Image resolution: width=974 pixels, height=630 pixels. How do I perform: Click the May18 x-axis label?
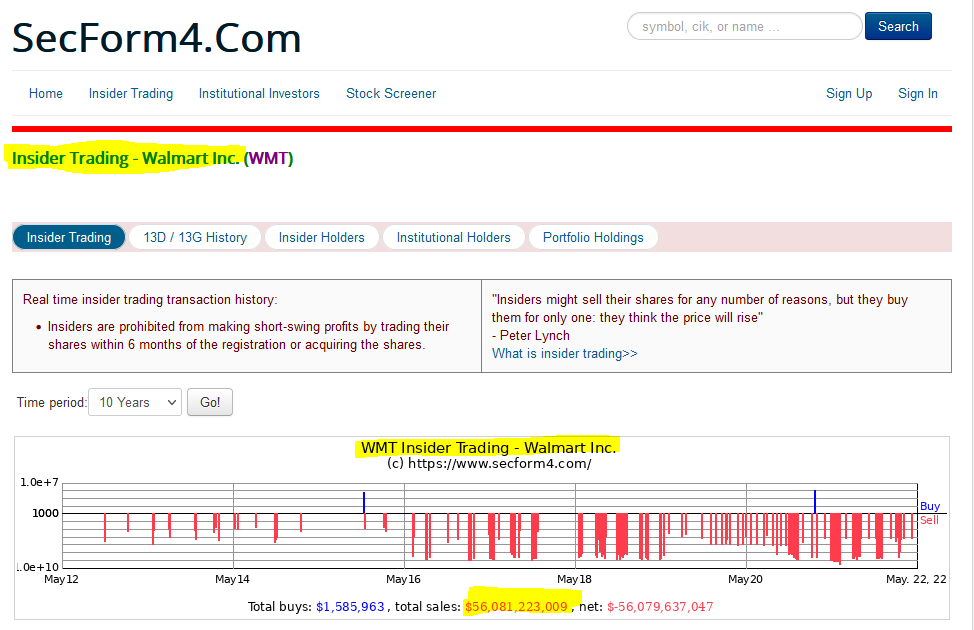coord(575,579)
